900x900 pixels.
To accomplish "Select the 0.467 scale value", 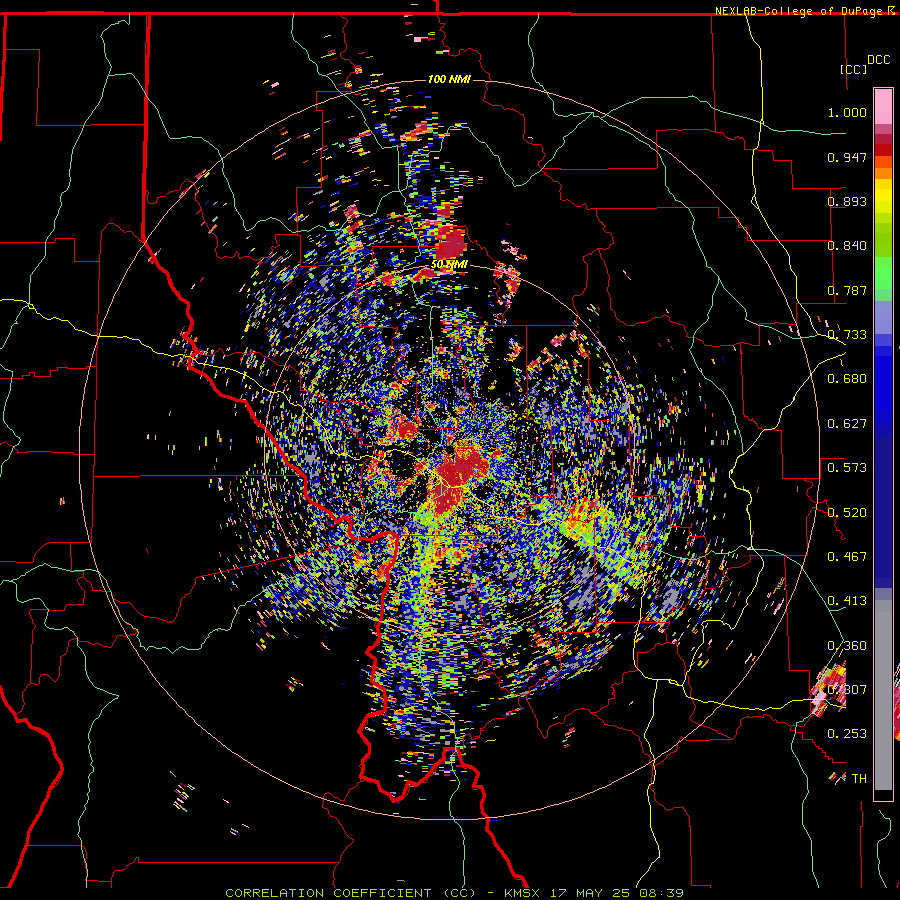I will click(847, 557).
